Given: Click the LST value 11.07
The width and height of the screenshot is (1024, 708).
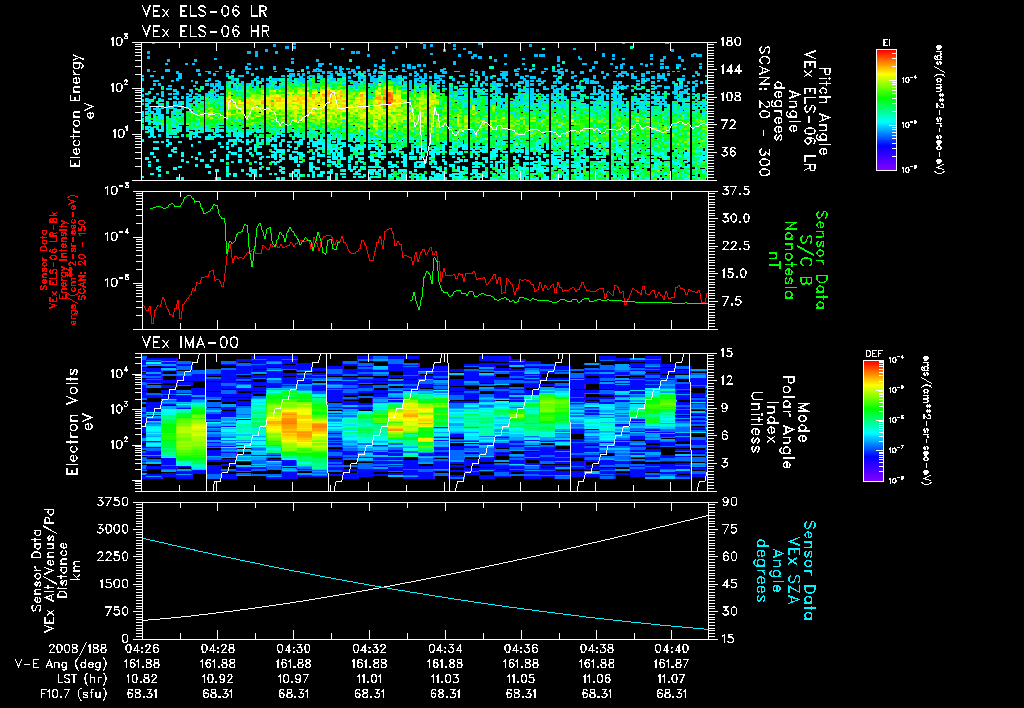Looking at the screenshot, I should [671, 679].
